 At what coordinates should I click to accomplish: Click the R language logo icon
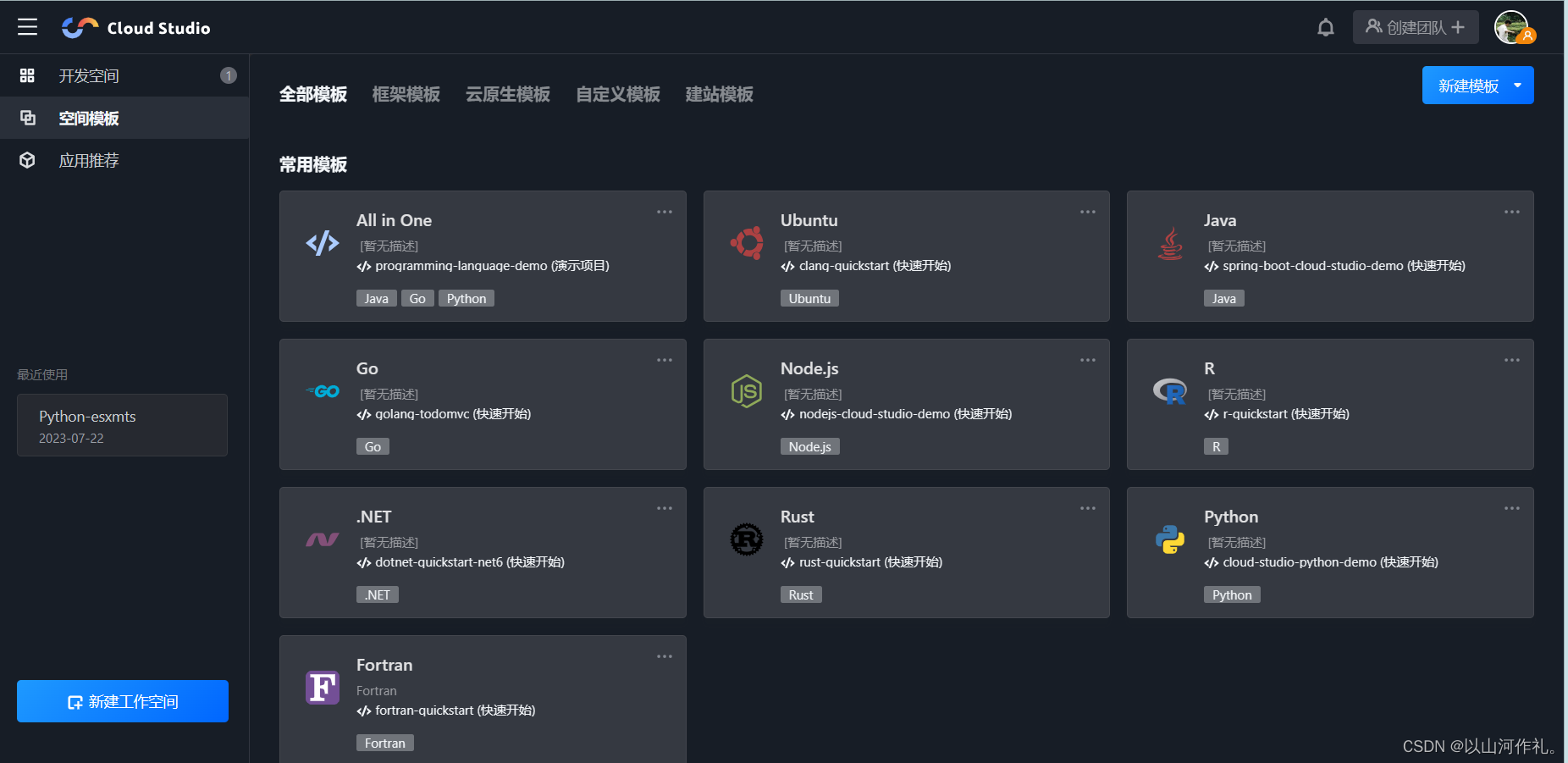[x=1170, y=391]
